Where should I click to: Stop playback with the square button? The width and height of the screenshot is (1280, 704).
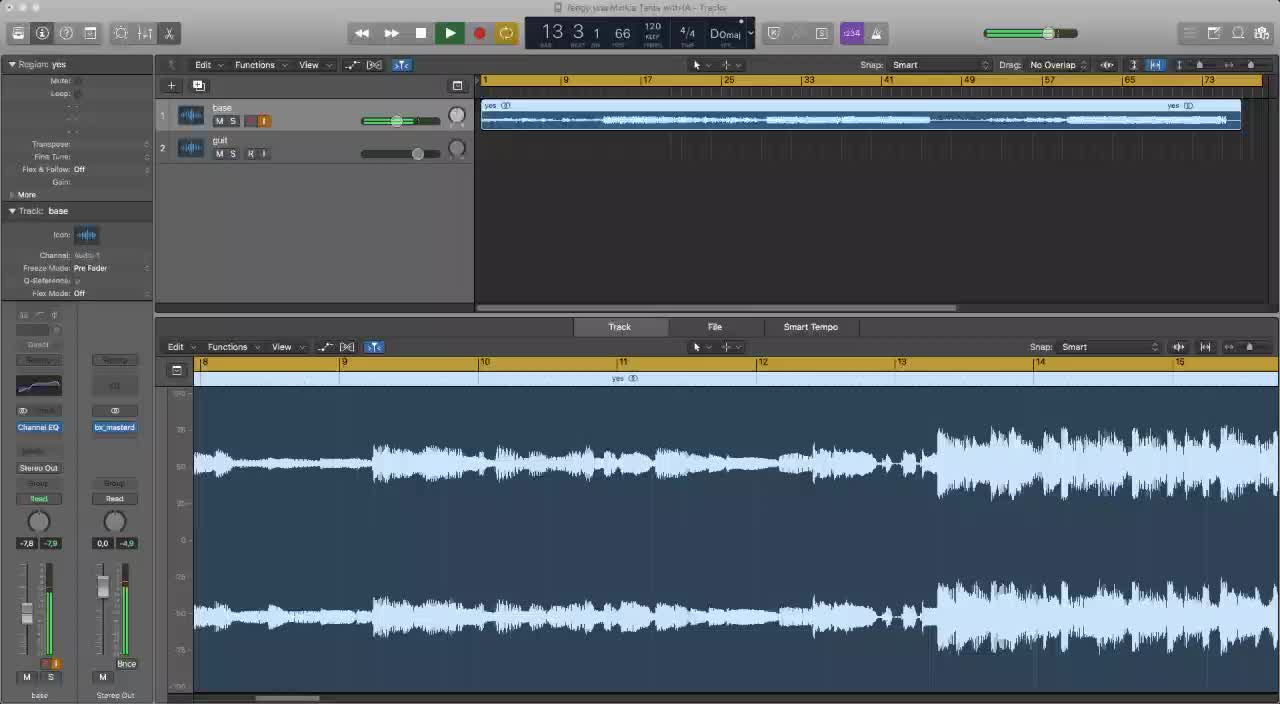pyautogui.click(x=421, y=33)
